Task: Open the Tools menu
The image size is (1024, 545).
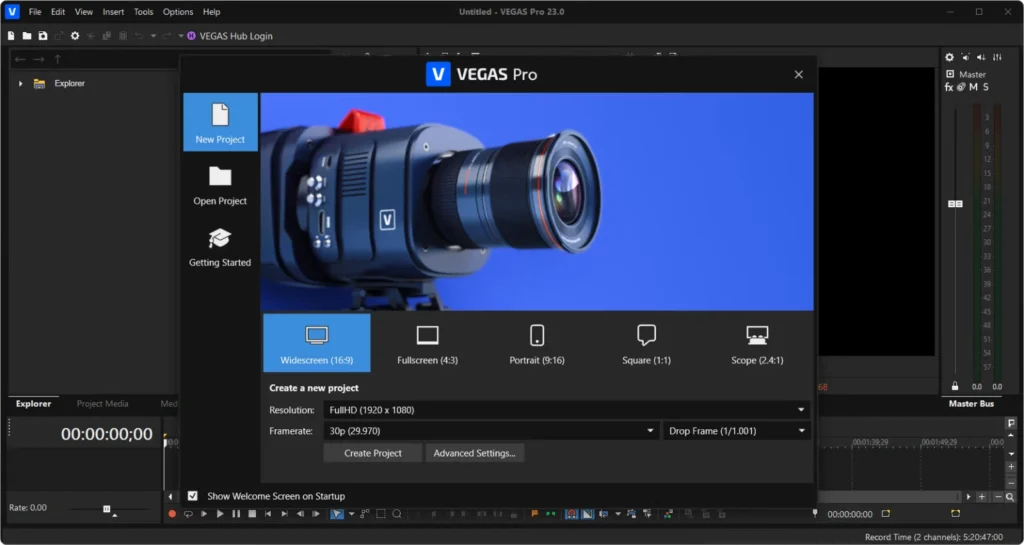Action: coord(143,12)
